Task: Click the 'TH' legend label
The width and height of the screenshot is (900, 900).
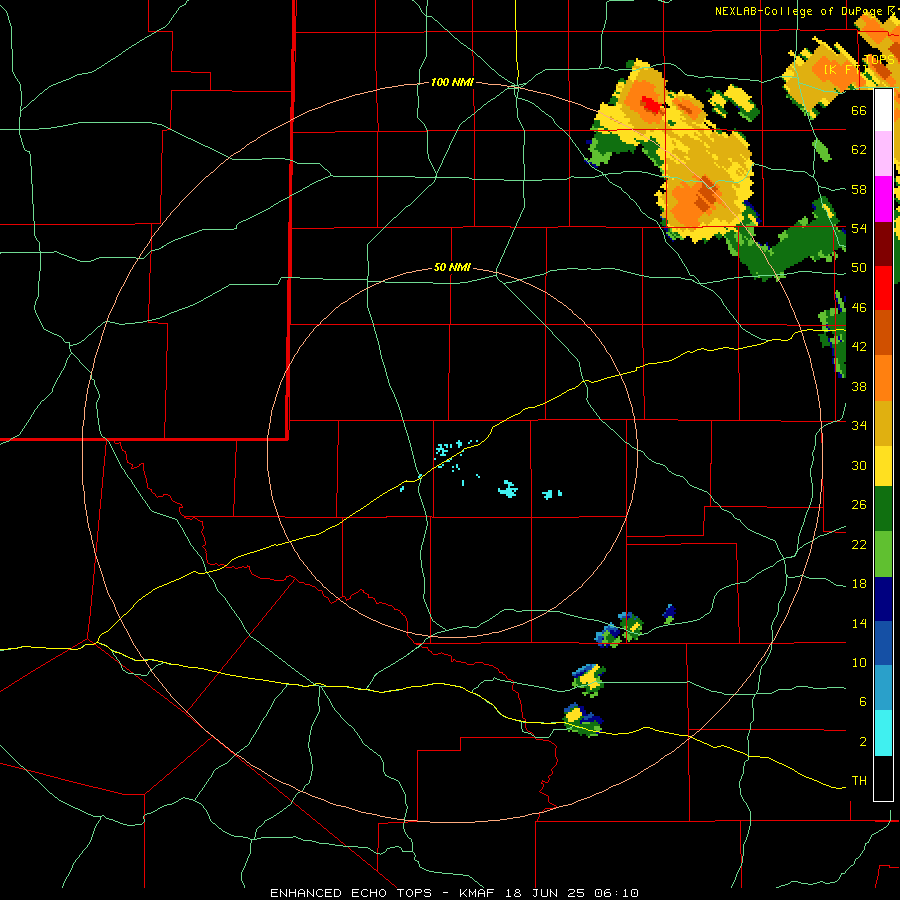Action: pos(859,780)
